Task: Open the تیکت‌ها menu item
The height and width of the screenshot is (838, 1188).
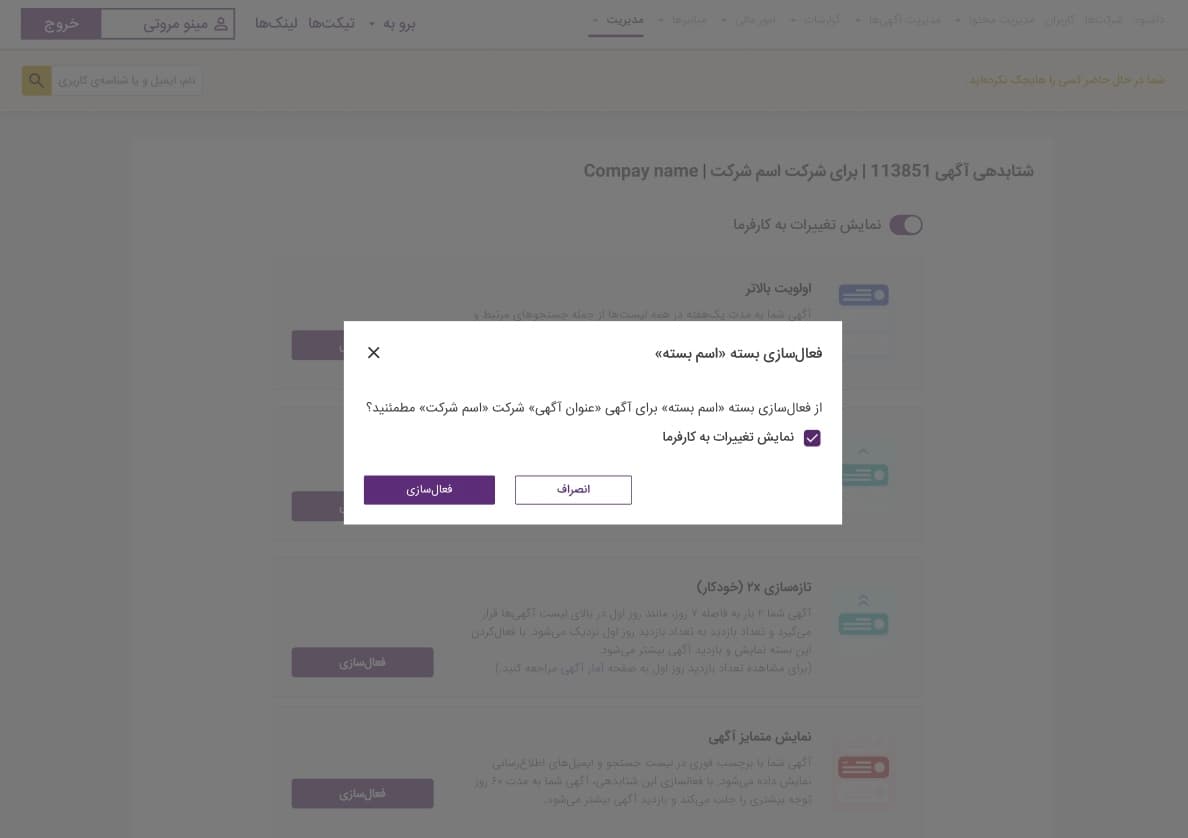Action: [x=331, y=23]
